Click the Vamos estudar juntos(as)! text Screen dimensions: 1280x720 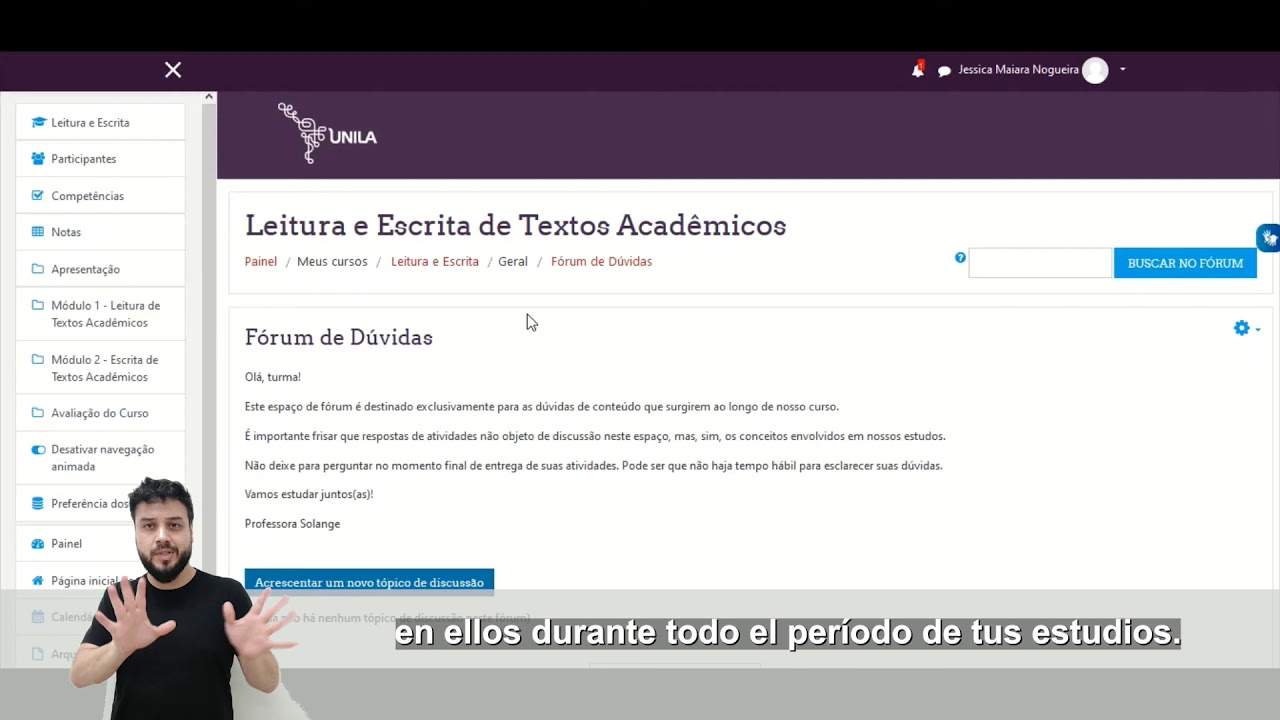pos(309,495)
